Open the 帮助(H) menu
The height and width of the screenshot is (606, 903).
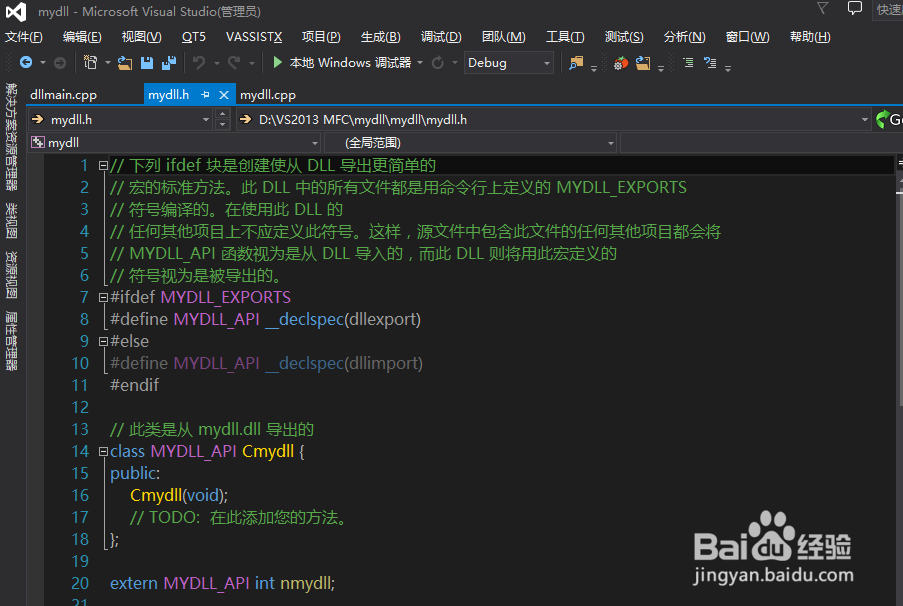point(810,37)
